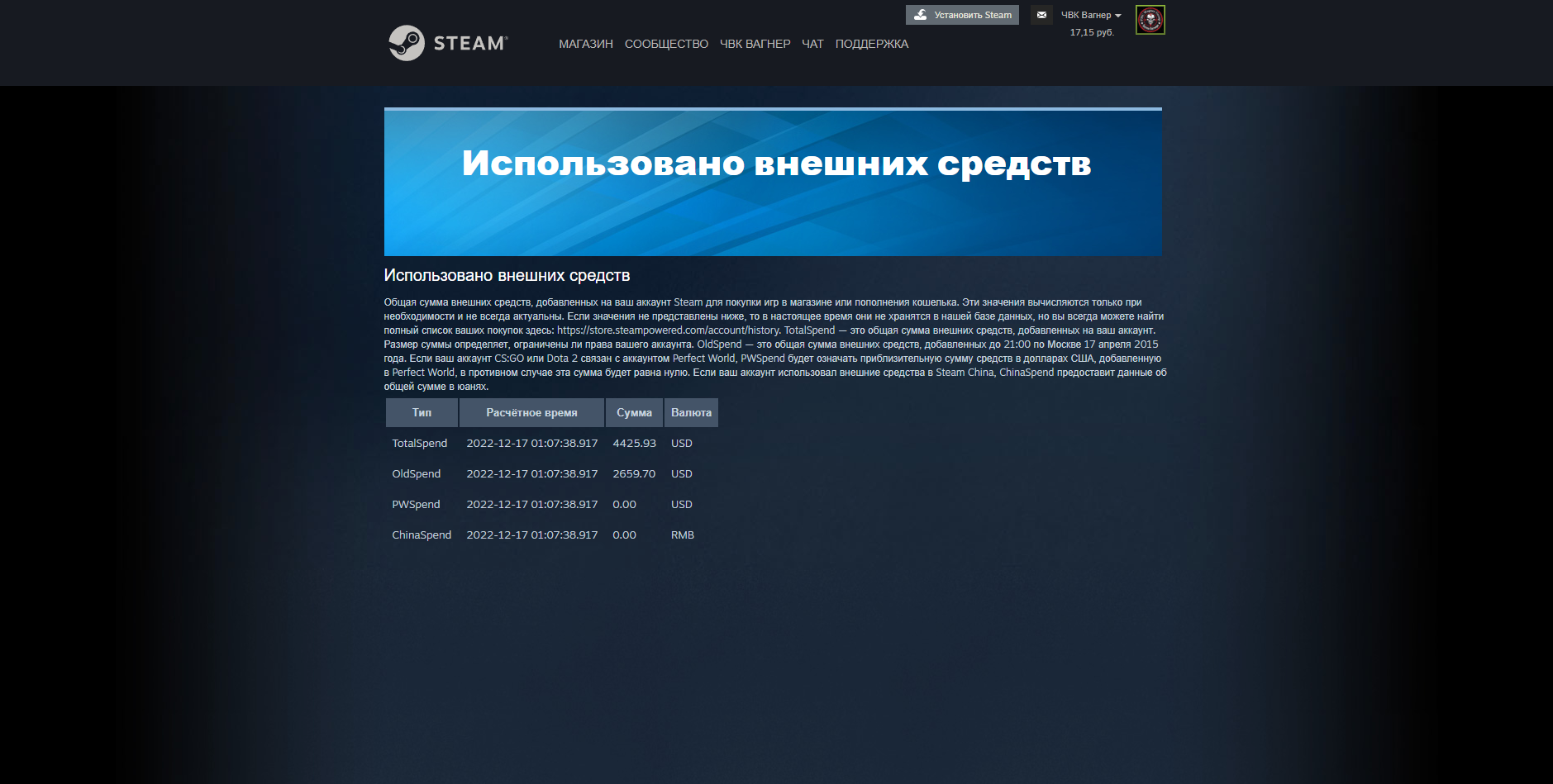This screenshot has width=1553, height=784.
Task: Click the Расчётное время column header
Action: pos(531,412)
